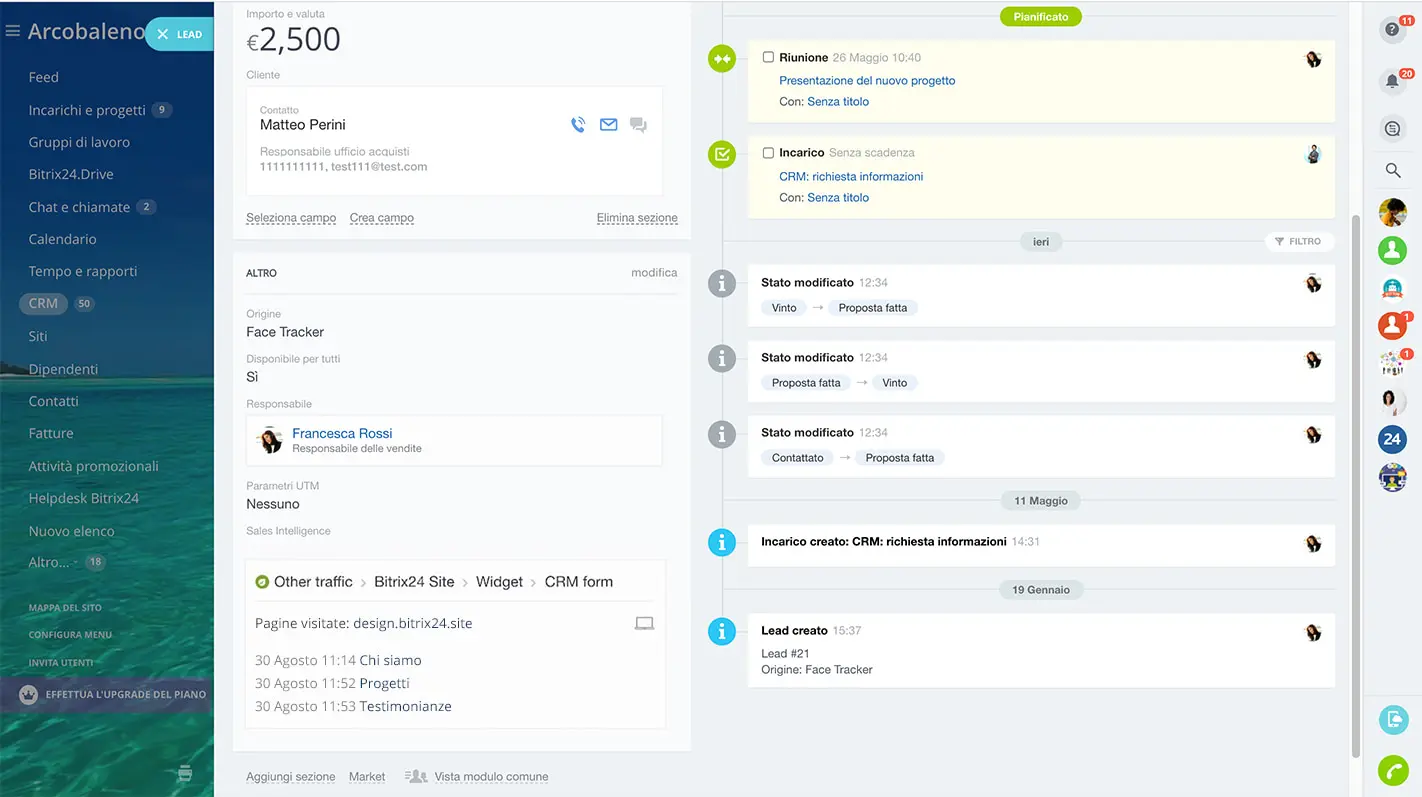Click the printer icon at sidebar bottom
Image resolution: width=1422 pixels, height=797 pixels.
[x=184, y=772]
